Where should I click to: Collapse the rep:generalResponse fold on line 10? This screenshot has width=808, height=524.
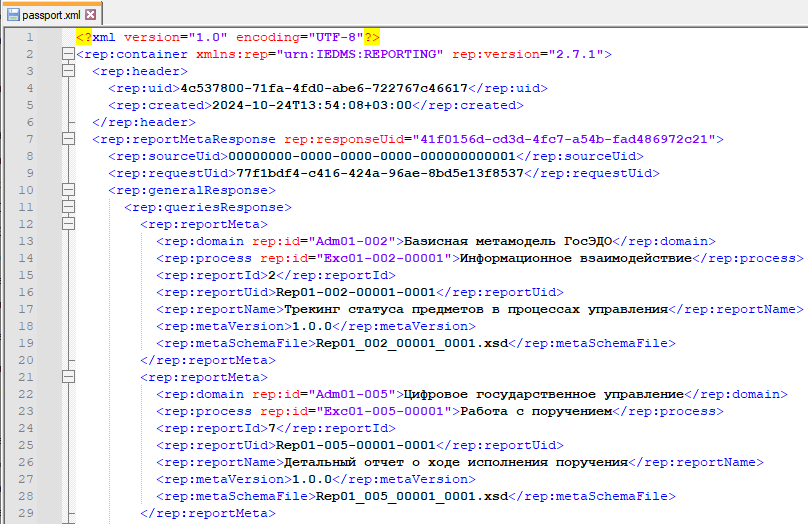[68, 190]
